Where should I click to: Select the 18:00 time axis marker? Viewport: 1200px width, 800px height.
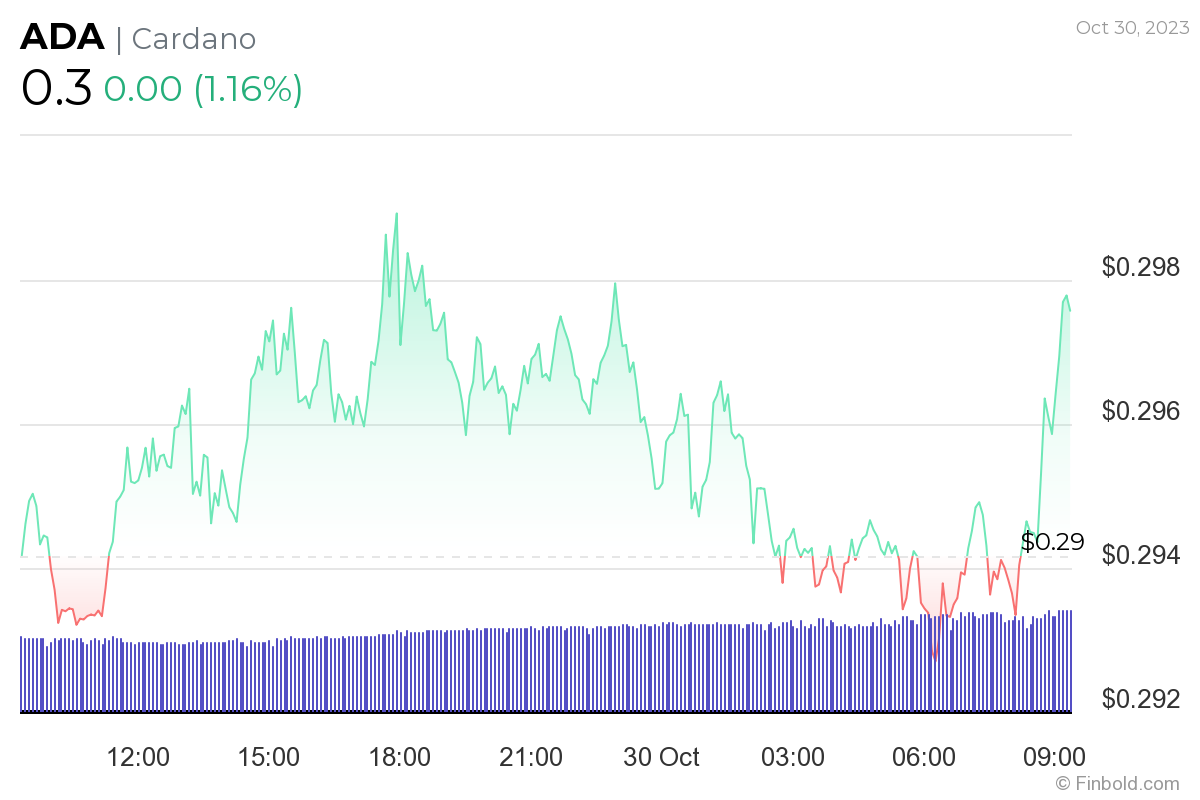point(400,757)
